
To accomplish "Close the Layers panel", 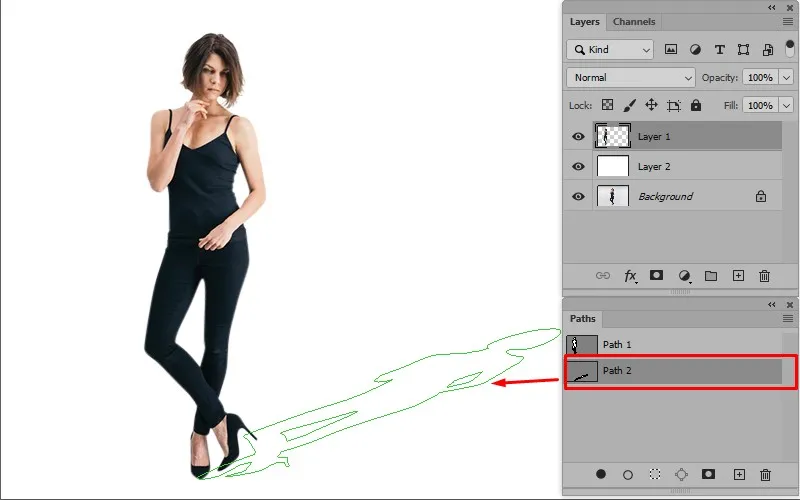I will pos(790,8).
